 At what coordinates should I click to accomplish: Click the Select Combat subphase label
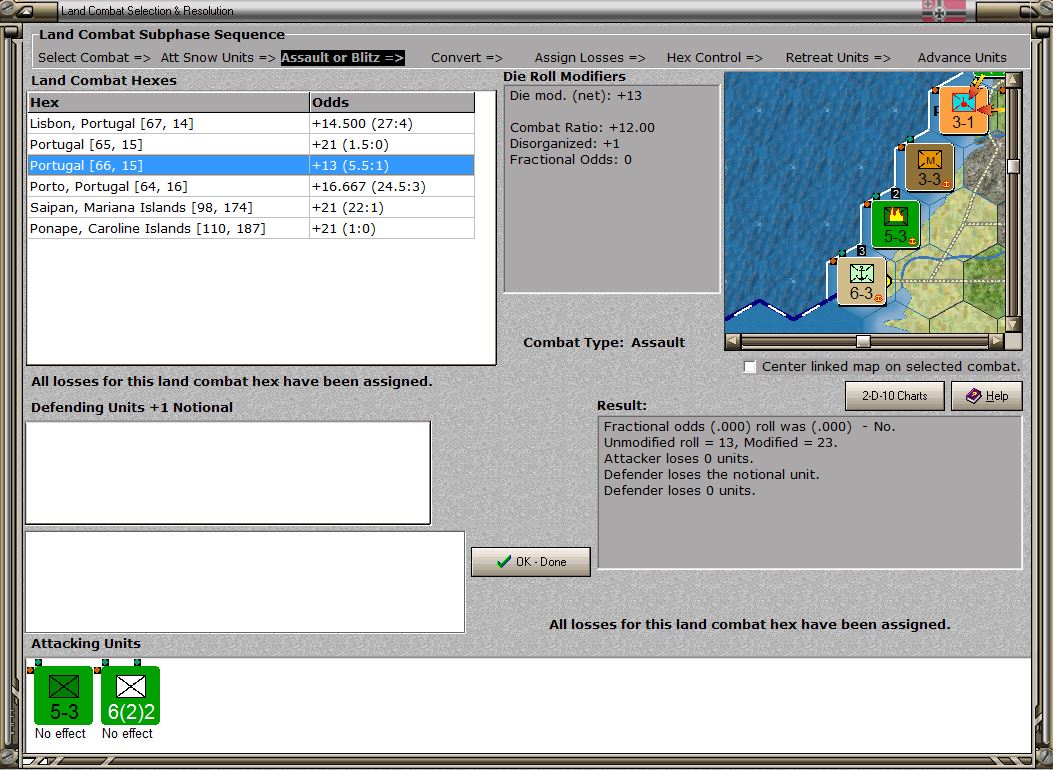[94, 58]
